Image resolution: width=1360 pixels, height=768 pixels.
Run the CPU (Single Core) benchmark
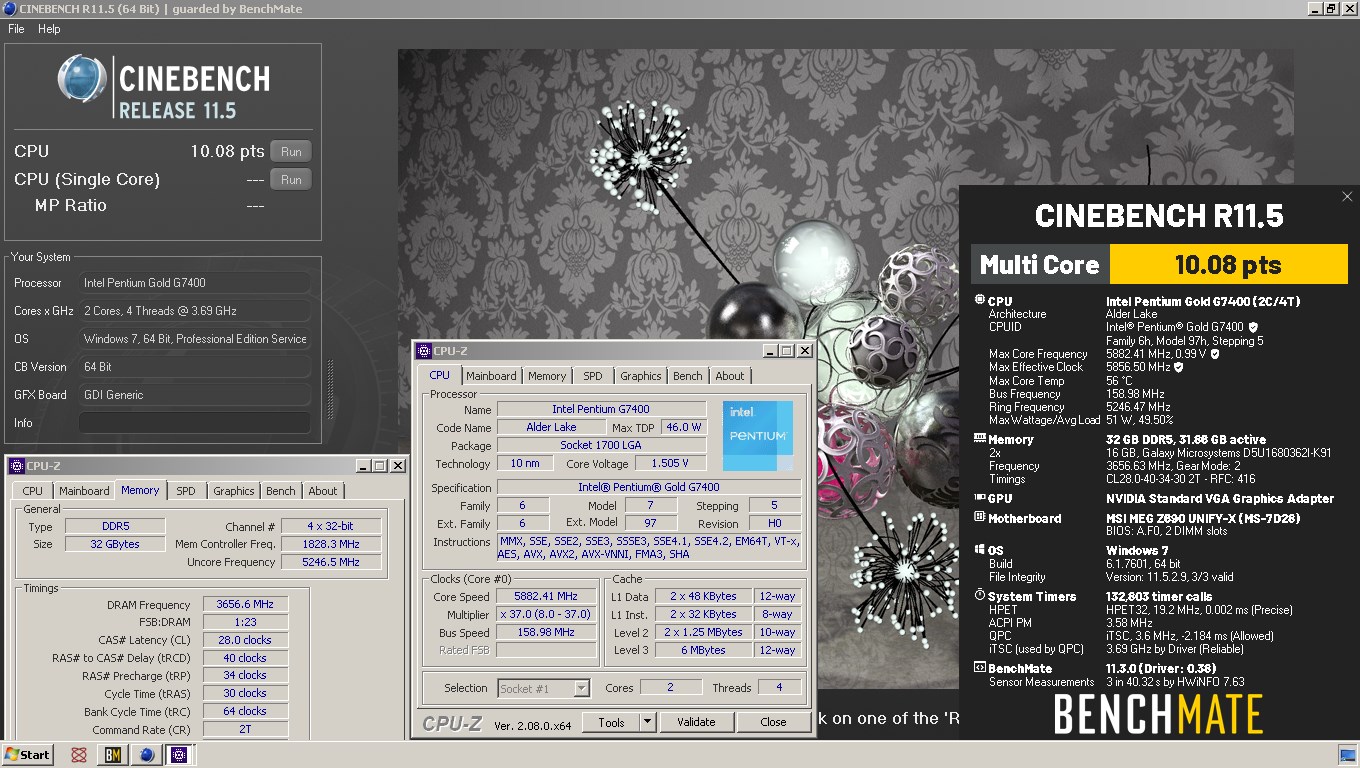pyautogui.click(x=291, y=180)
